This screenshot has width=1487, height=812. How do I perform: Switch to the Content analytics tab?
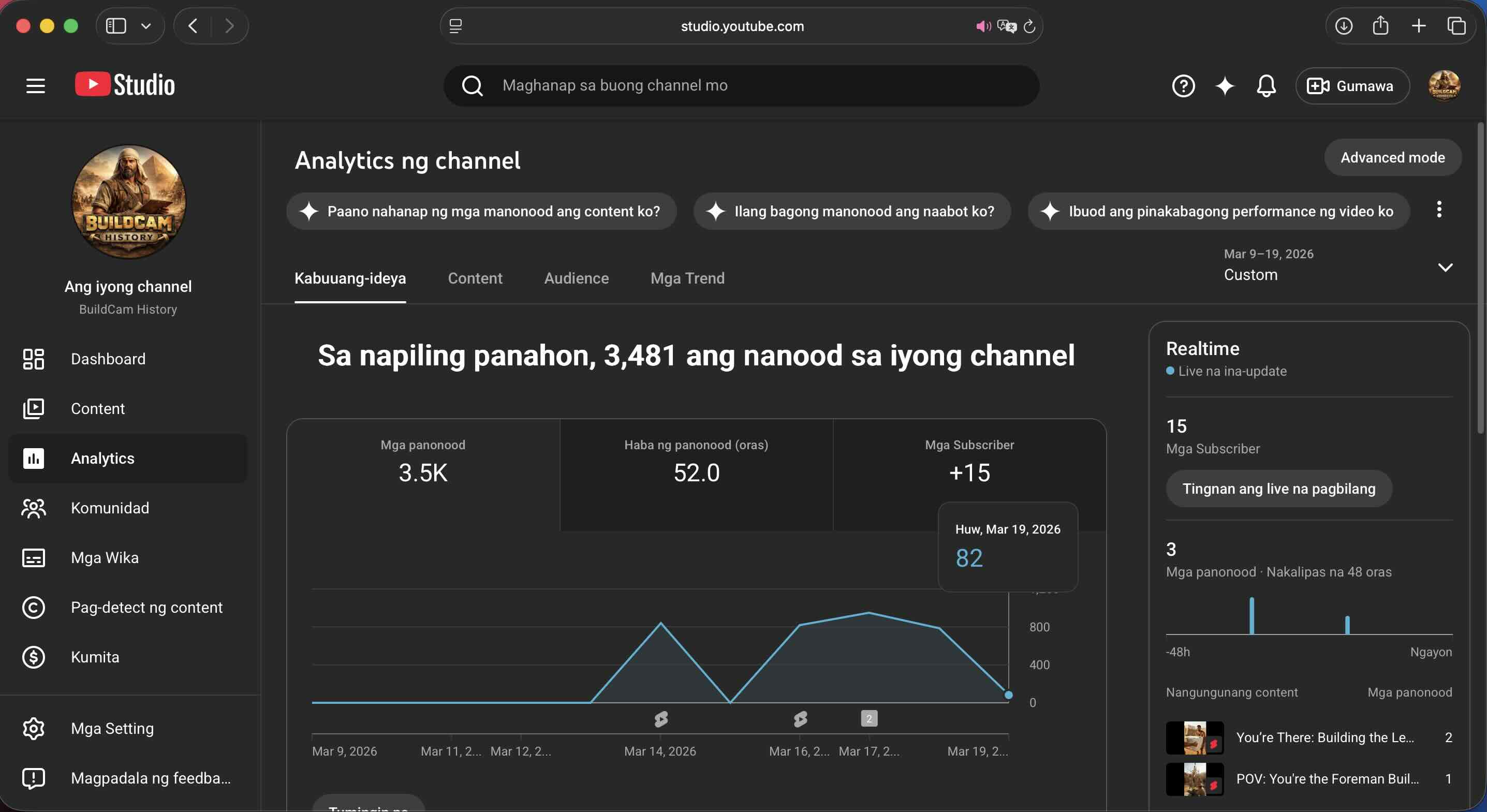click(x=475, y=278)
